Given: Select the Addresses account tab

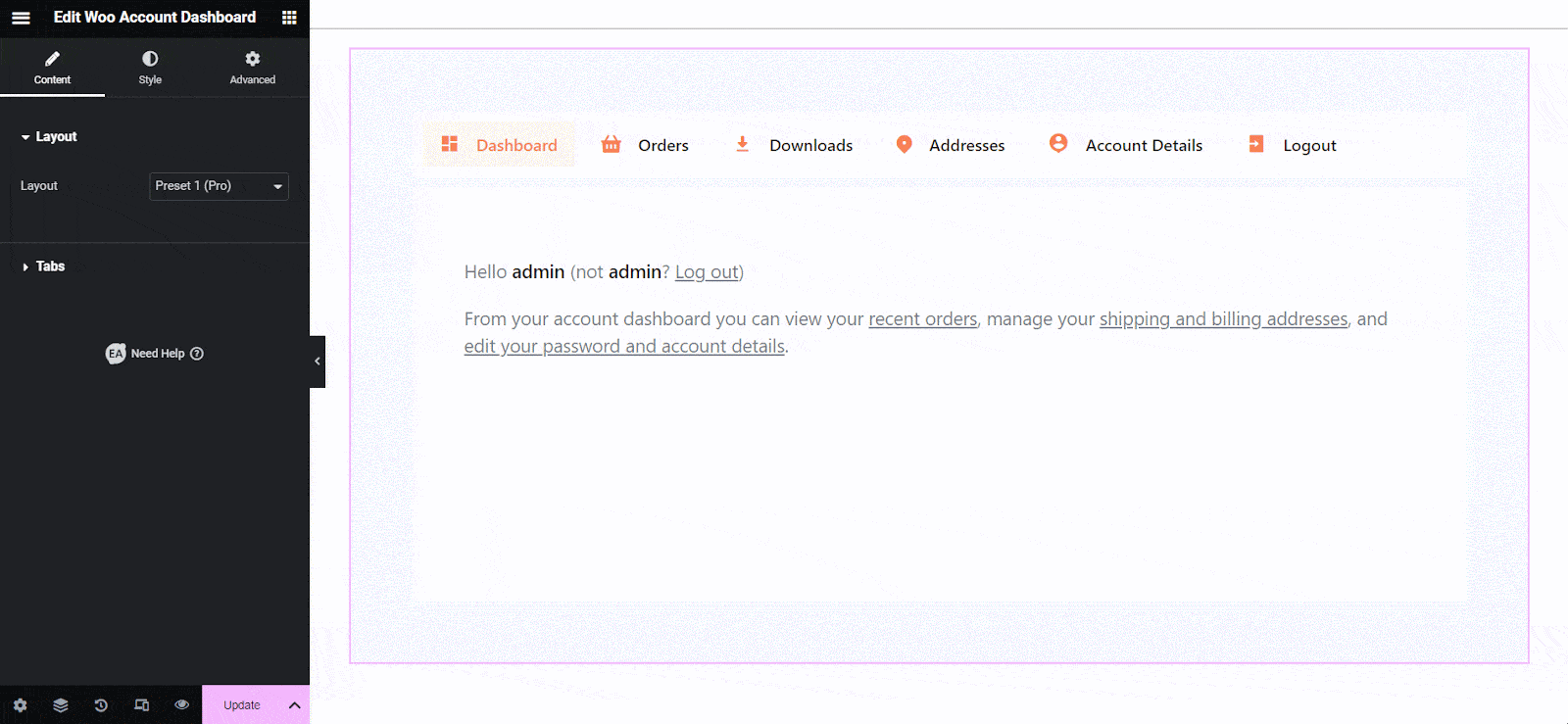Looking at the screenshot, I should click(x=950, y=145).
